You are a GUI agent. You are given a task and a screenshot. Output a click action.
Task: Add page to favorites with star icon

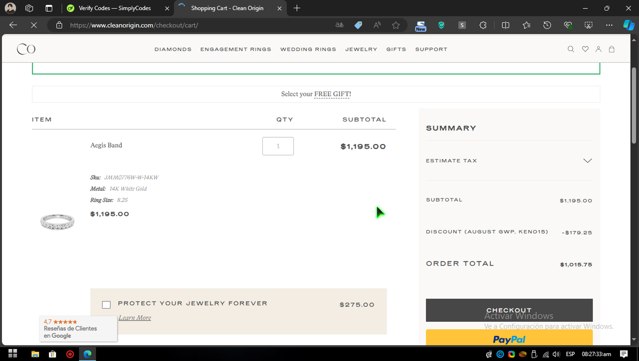click(396, 25)
